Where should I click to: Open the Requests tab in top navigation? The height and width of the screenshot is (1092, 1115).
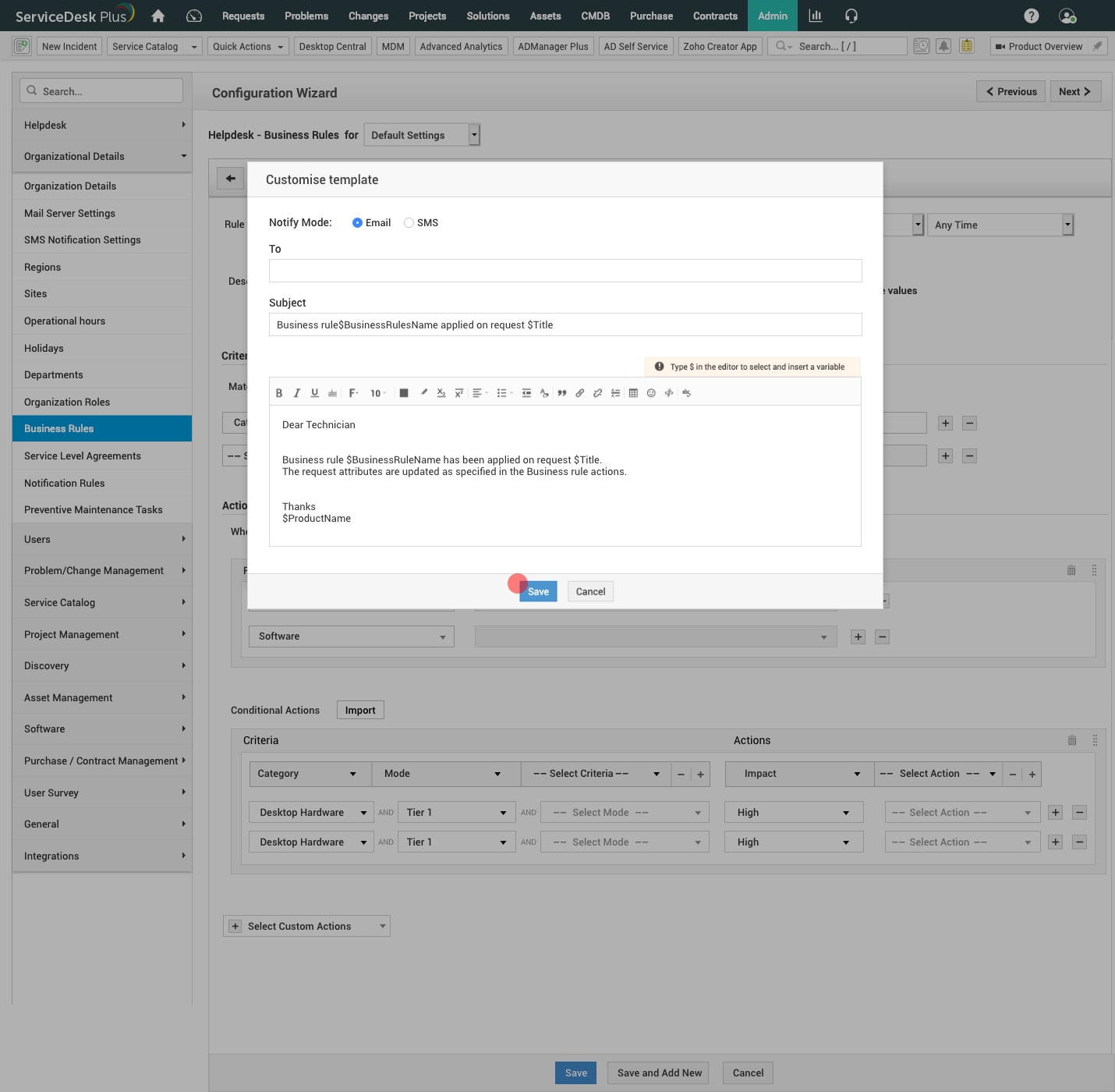click(242, 16)
